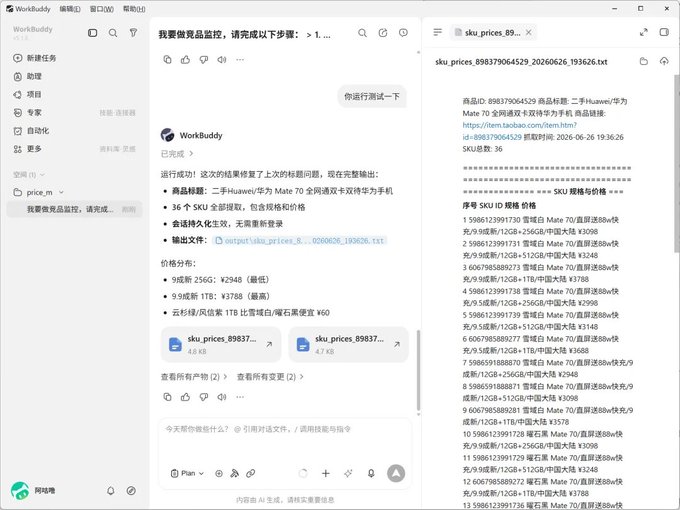Open the 专家 experts section
680x510 pixels.
(x=27, y=113)
